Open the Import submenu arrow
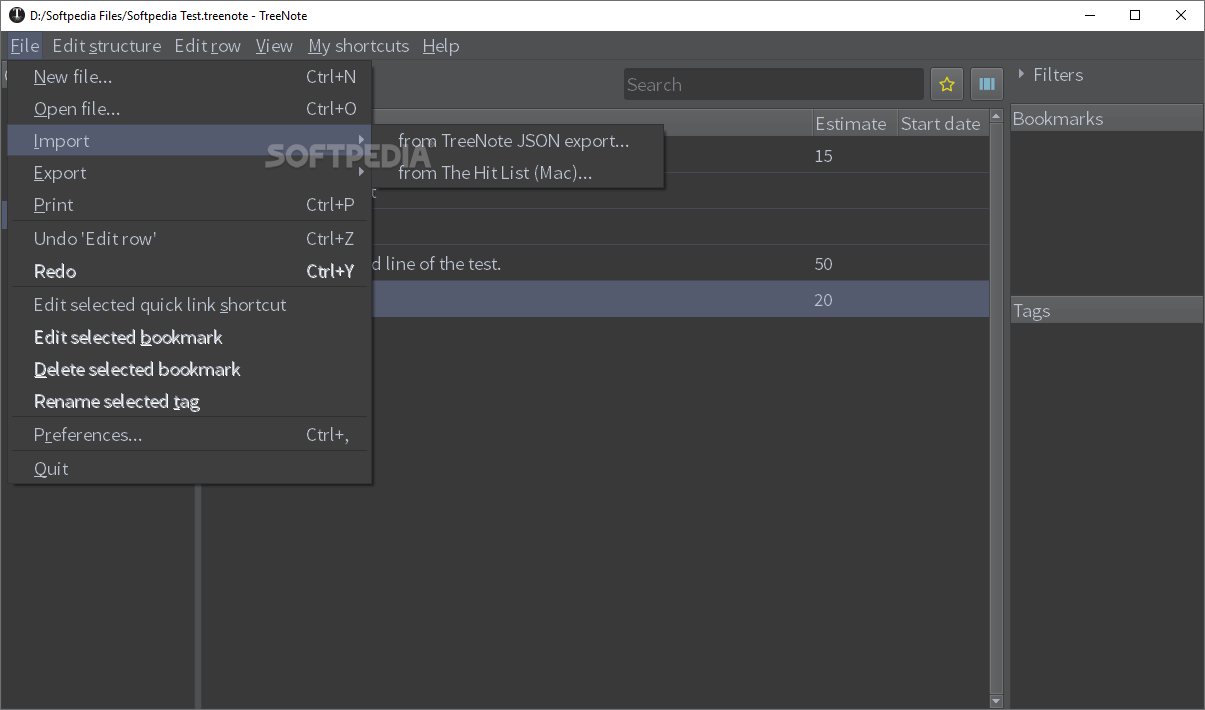Viewport: 1205px width, 710px height. [x=361, y=140]
